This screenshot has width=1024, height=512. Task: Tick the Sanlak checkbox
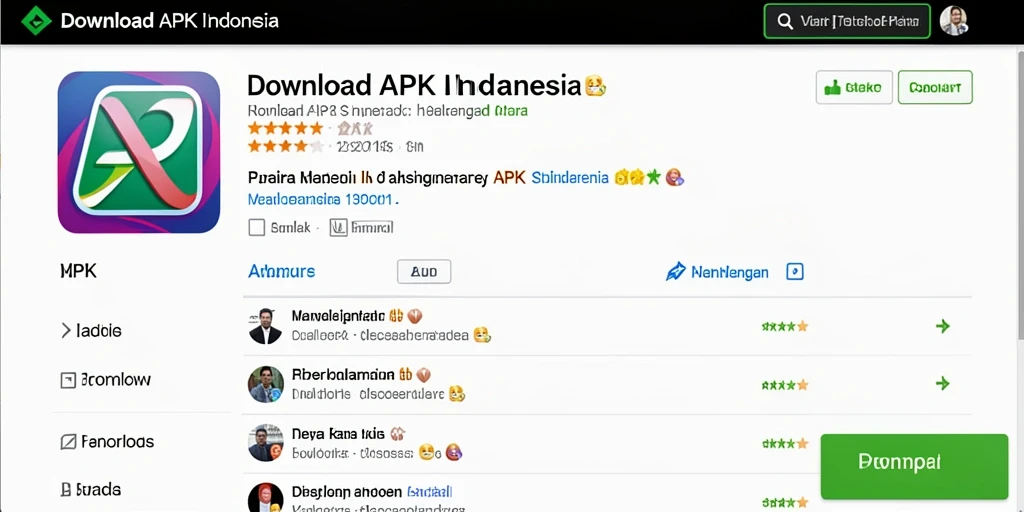[257, 227]
